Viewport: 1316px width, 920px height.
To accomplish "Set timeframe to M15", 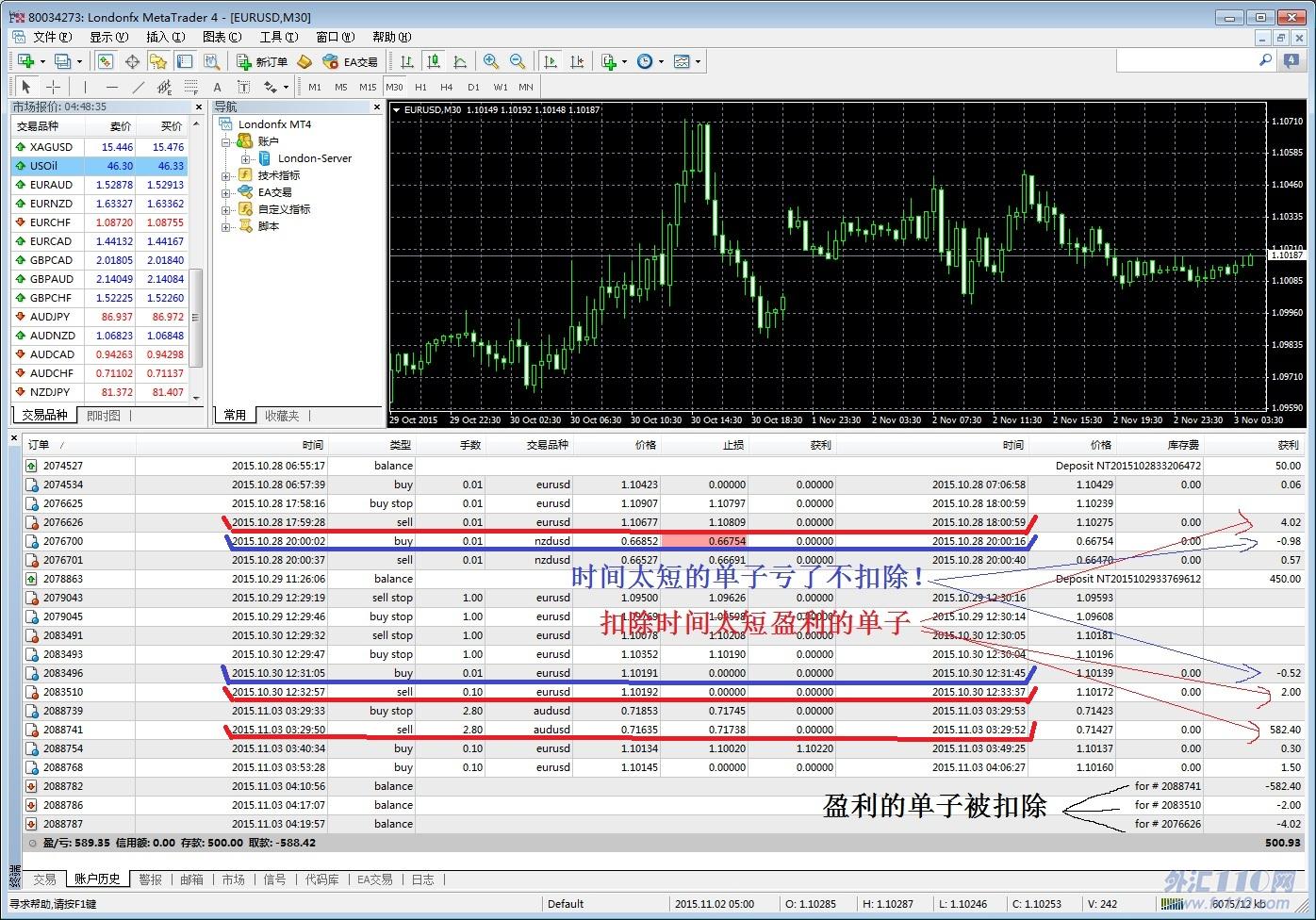I will tap(368, 87).
